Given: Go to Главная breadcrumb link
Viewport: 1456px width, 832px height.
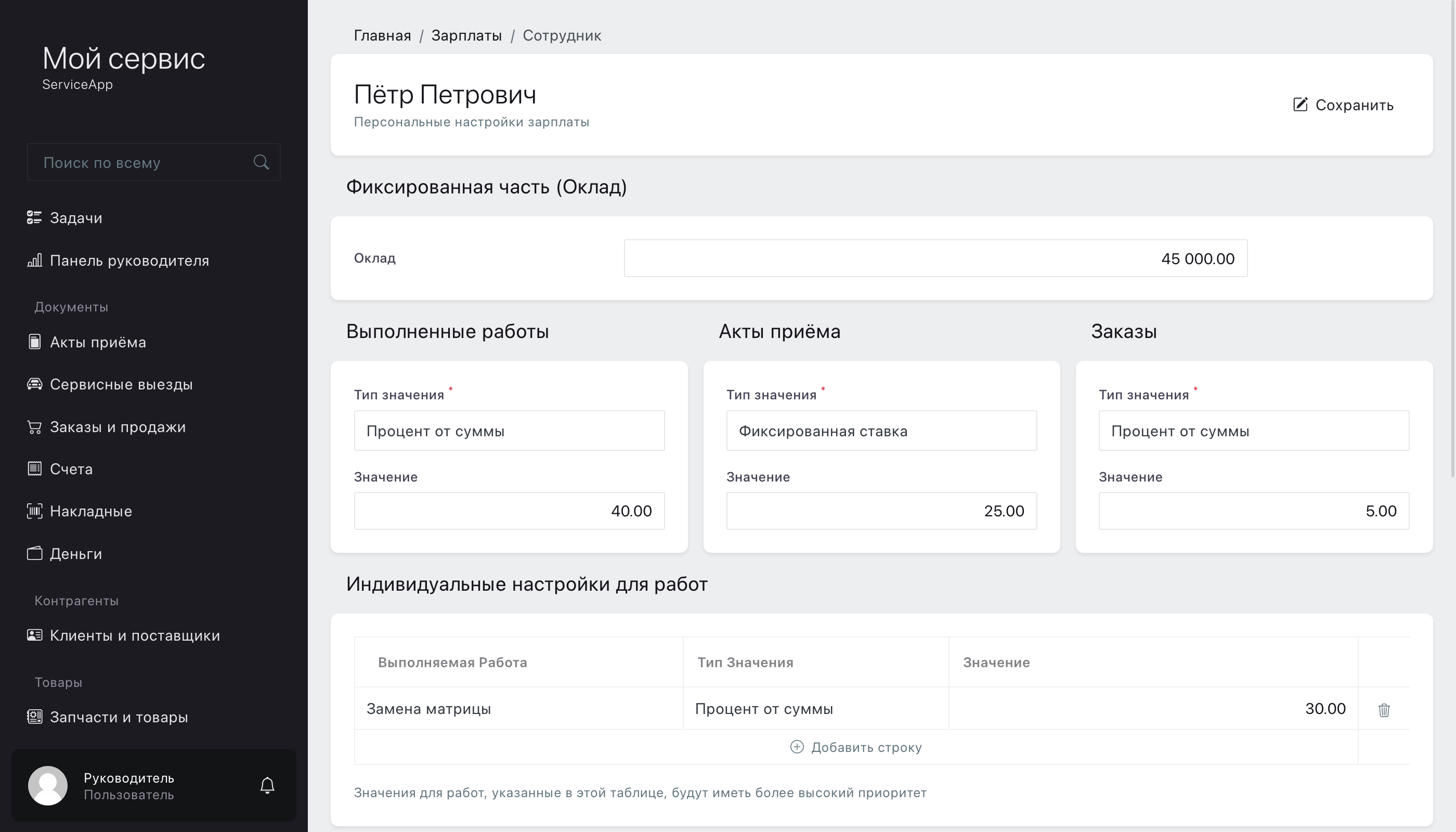Looking at the screenshot, I should tap(382, 35).
